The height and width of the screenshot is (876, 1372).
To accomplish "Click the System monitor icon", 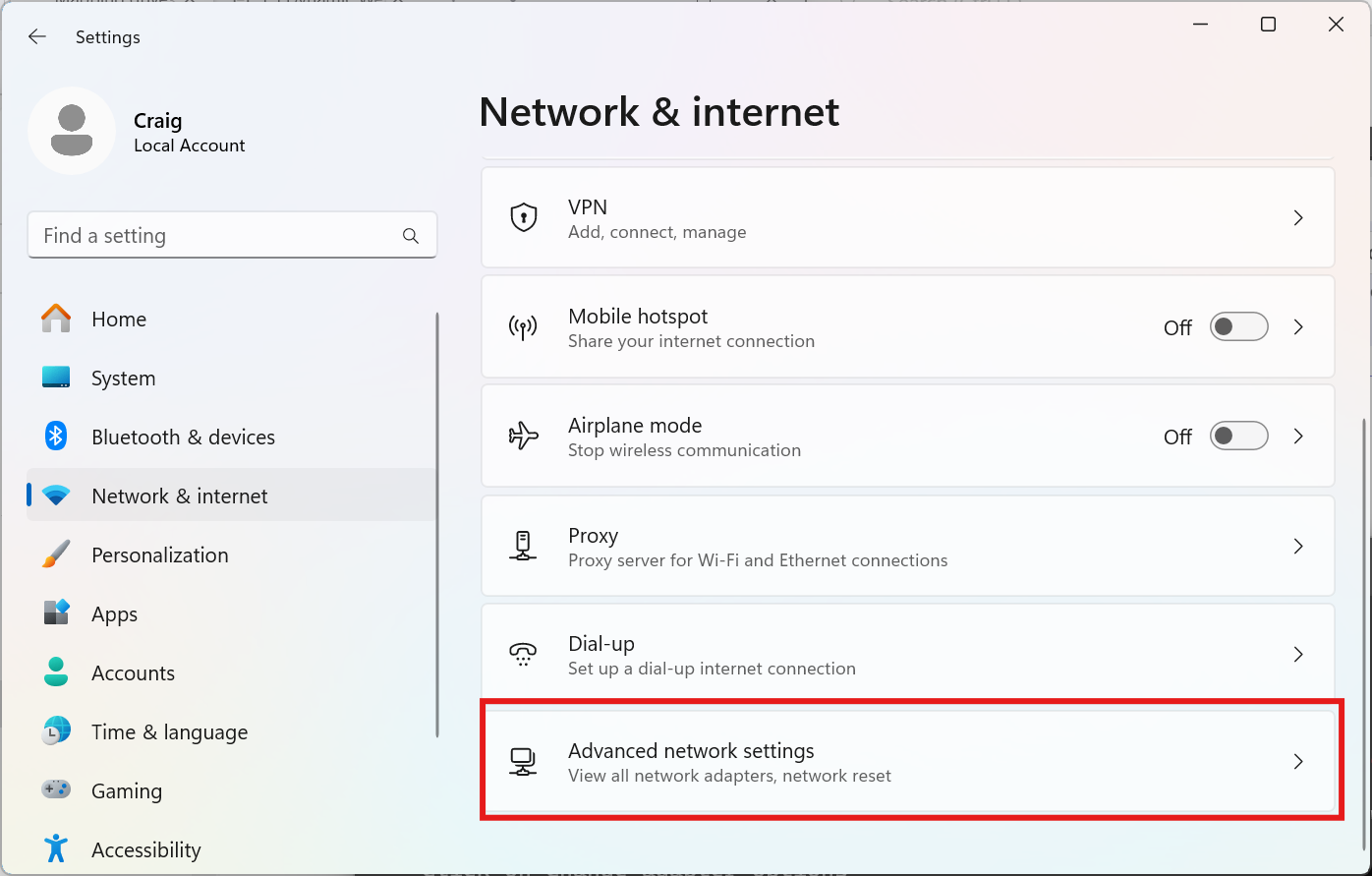I will point(56,378).
